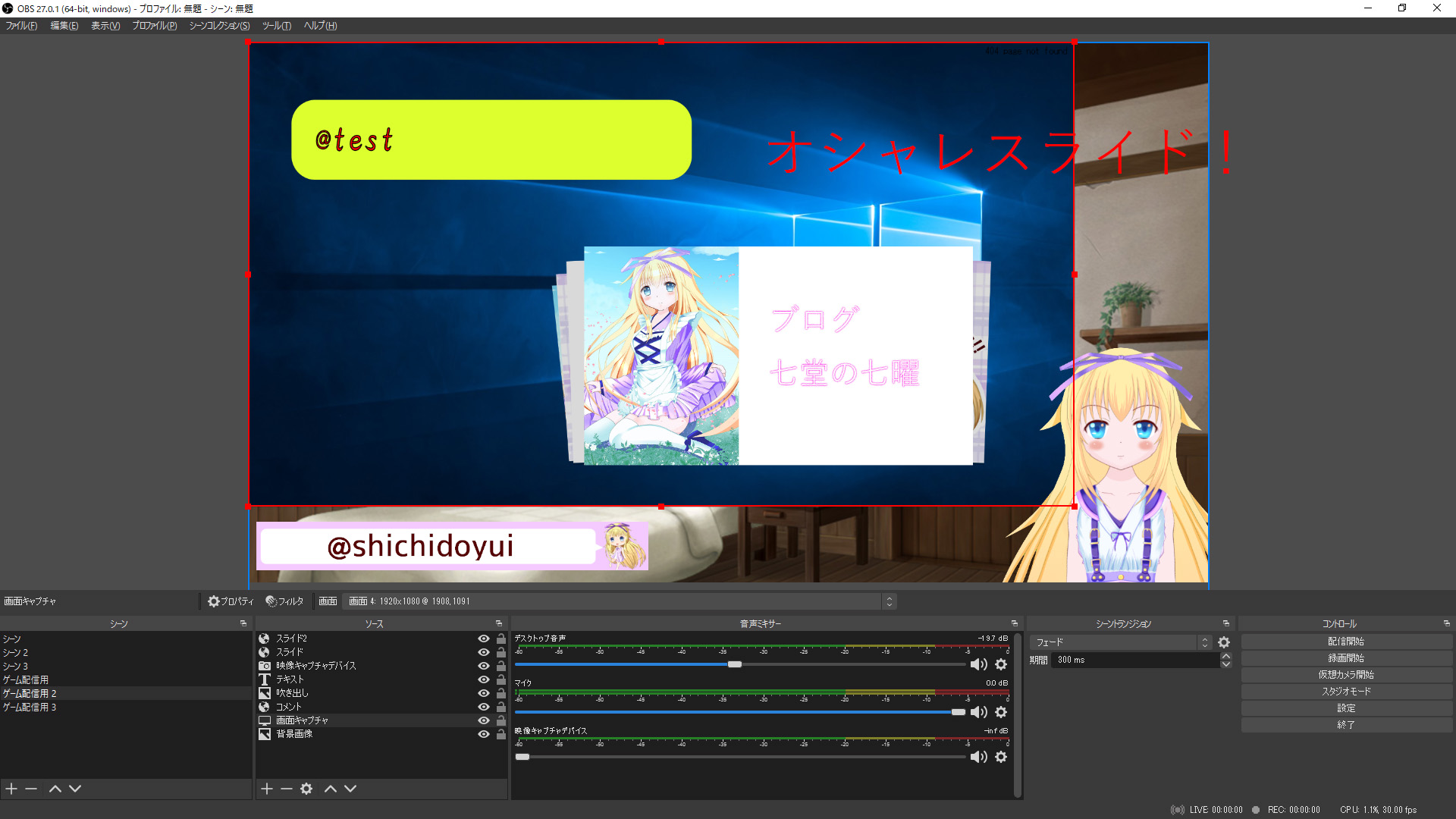Open マイク audio settings gear
Screen dimensions: 1456x819
(x=1001, y=712)
